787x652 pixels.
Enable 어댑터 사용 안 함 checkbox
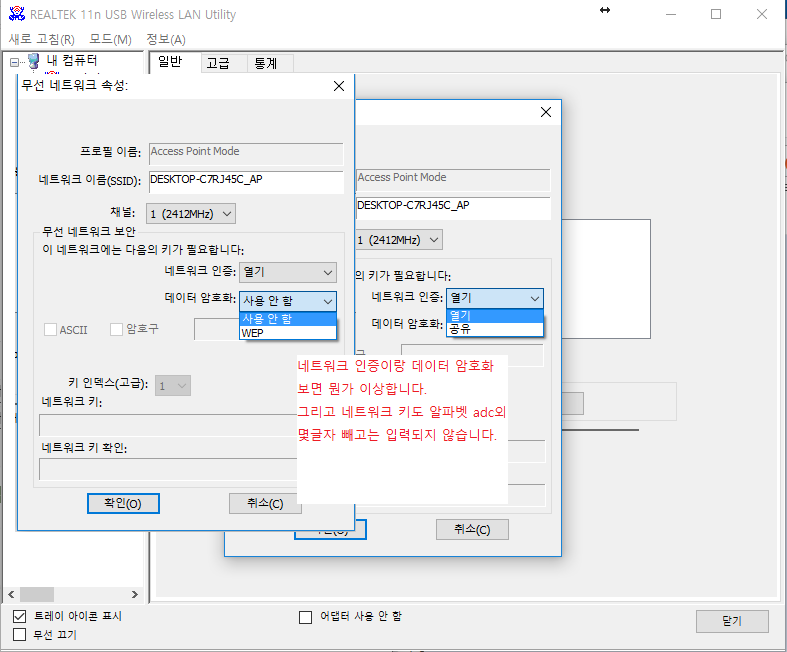(x=305, y=617)
